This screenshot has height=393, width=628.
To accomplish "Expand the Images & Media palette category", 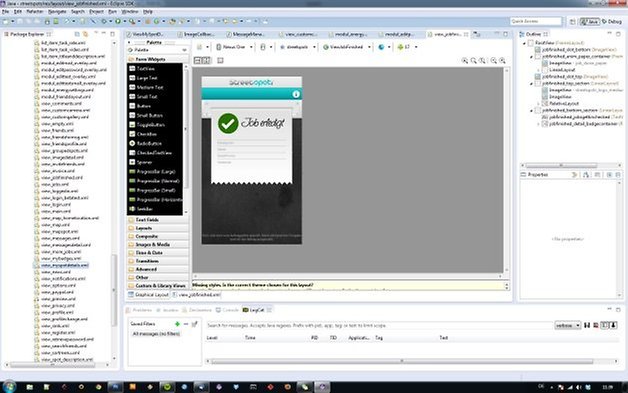I will (x=158, y=244).
